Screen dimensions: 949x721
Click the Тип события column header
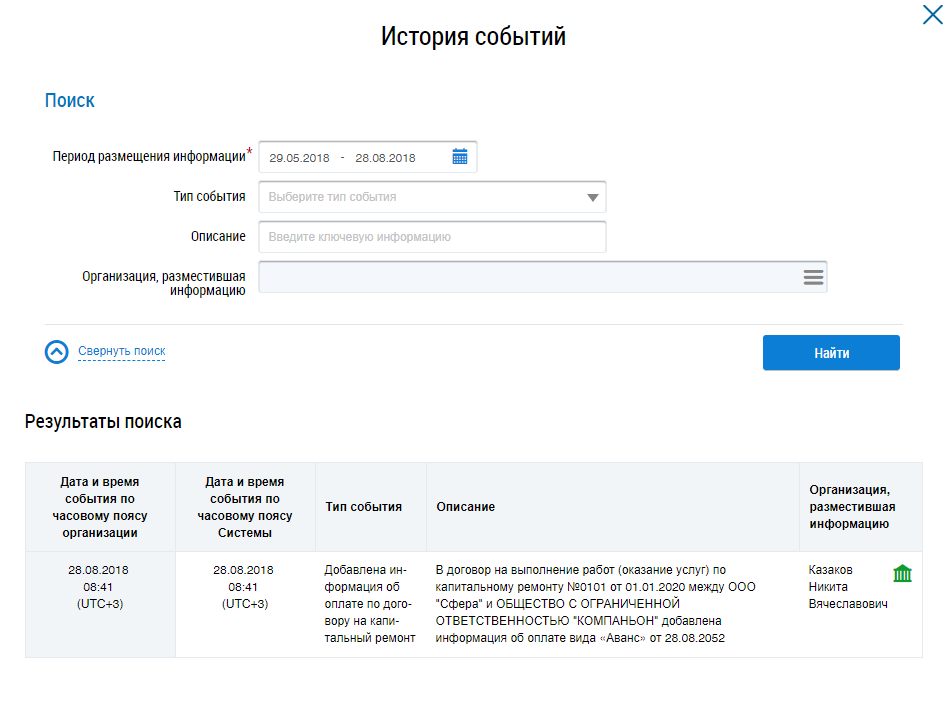click(364, 507)
